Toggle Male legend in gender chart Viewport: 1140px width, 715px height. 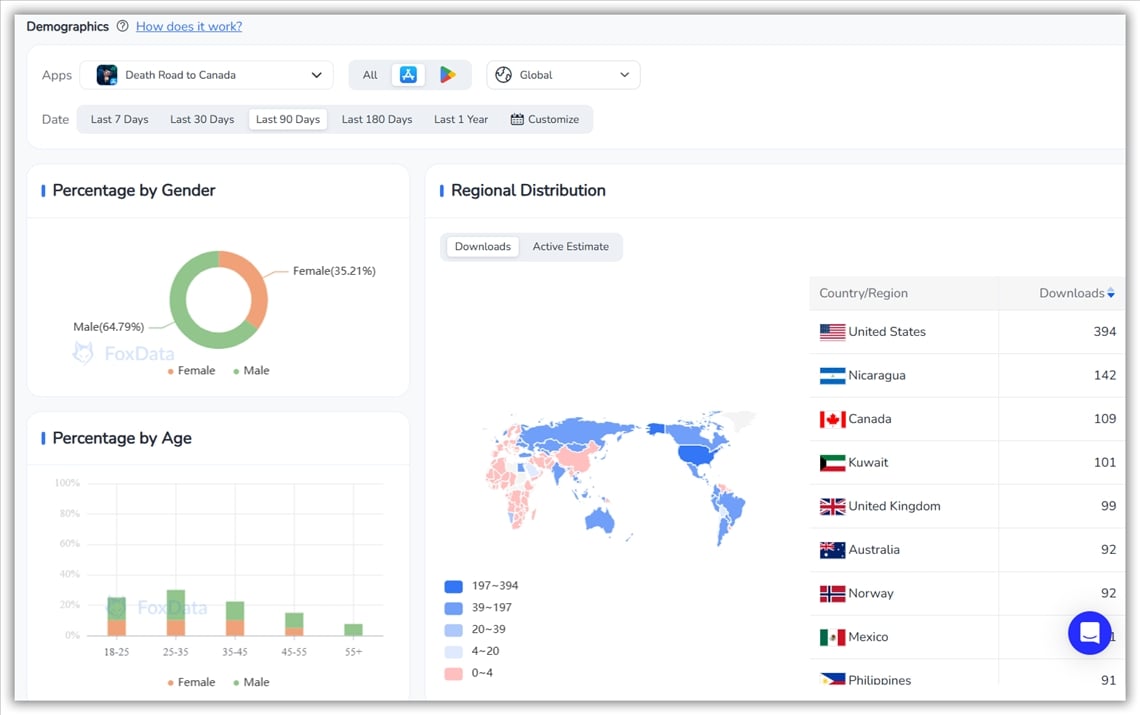point(250,371)
